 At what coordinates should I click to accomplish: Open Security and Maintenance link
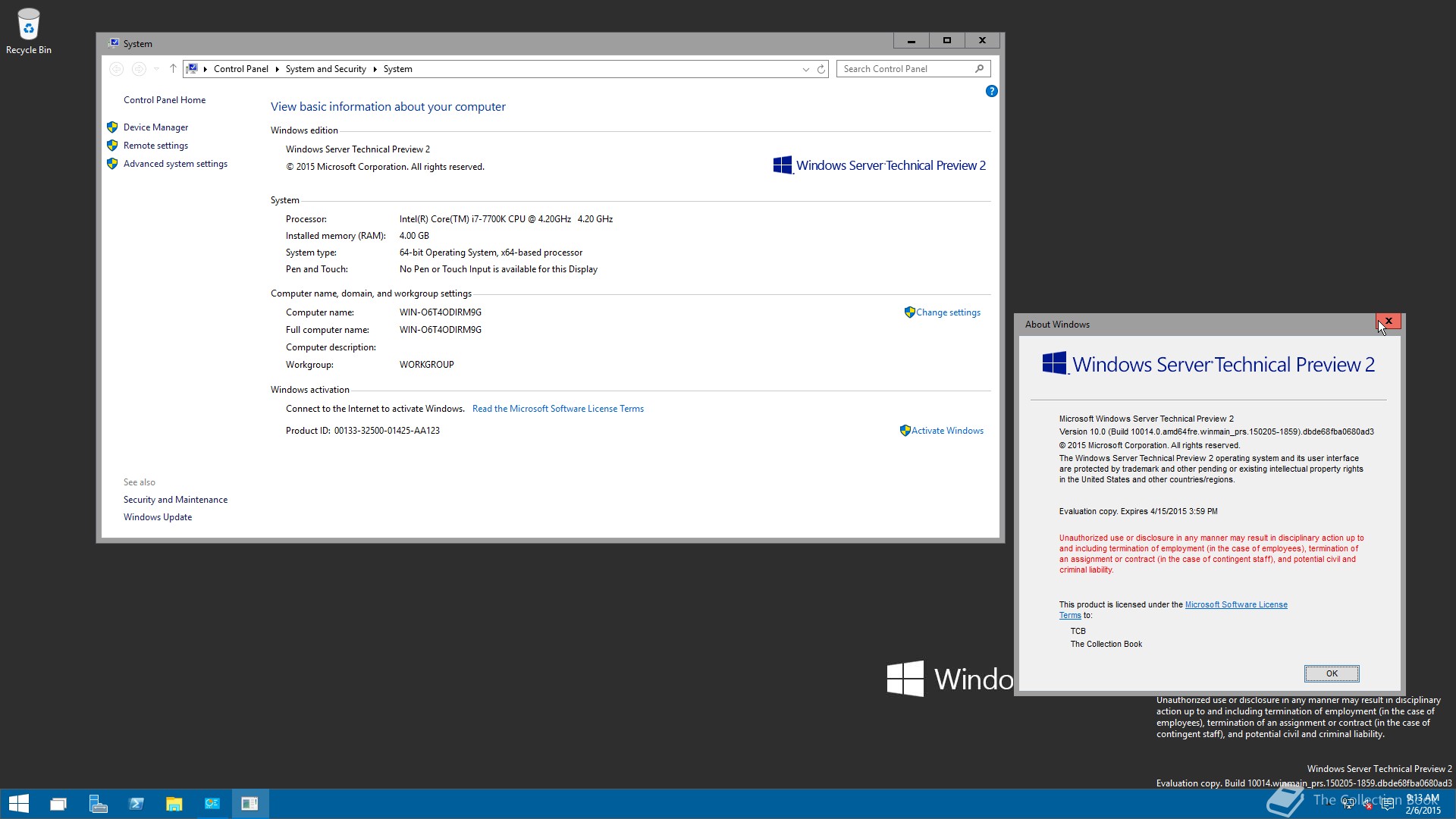tap(175, 500)
